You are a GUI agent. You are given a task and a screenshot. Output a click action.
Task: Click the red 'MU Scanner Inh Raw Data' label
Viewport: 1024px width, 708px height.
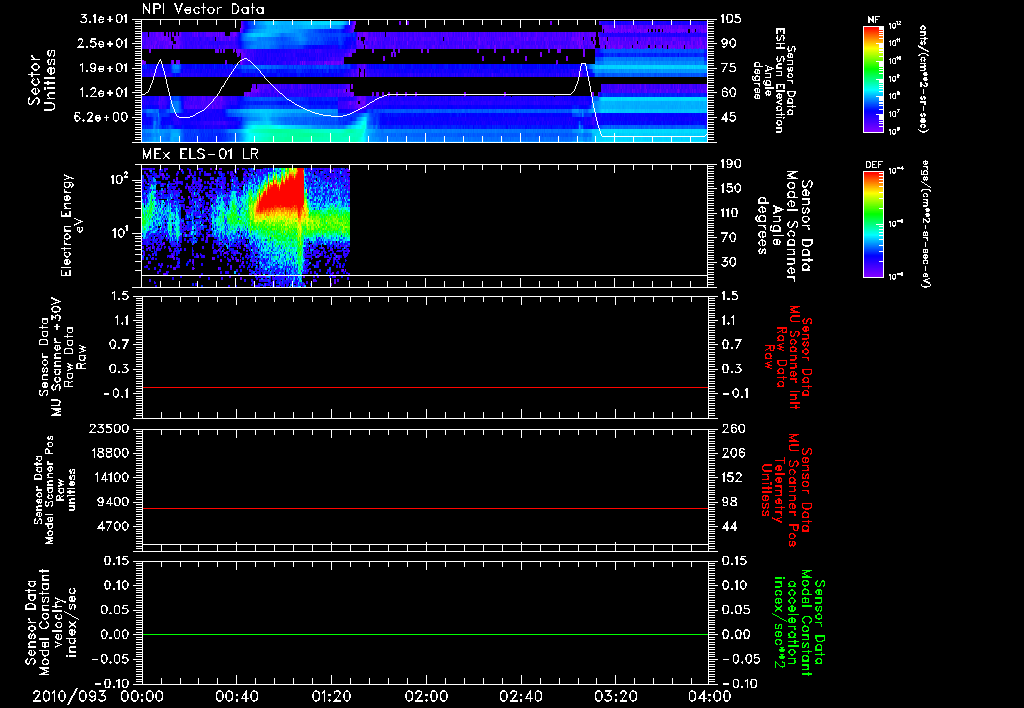tap(788, 357)
